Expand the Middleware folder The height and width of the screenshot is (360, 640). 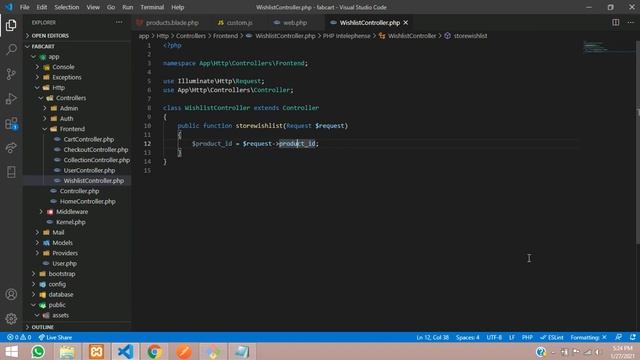pyautogui.click(x=72, y=212)
